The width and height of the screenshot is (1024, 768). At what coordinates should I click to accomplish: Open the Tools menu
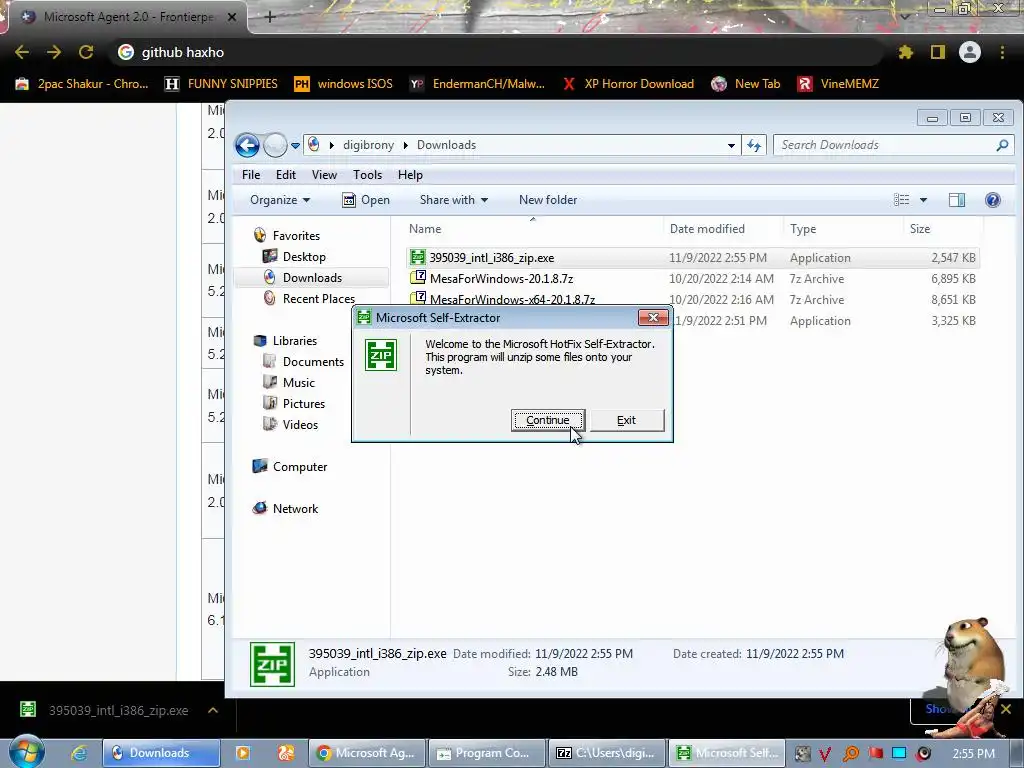click(367, 174)
